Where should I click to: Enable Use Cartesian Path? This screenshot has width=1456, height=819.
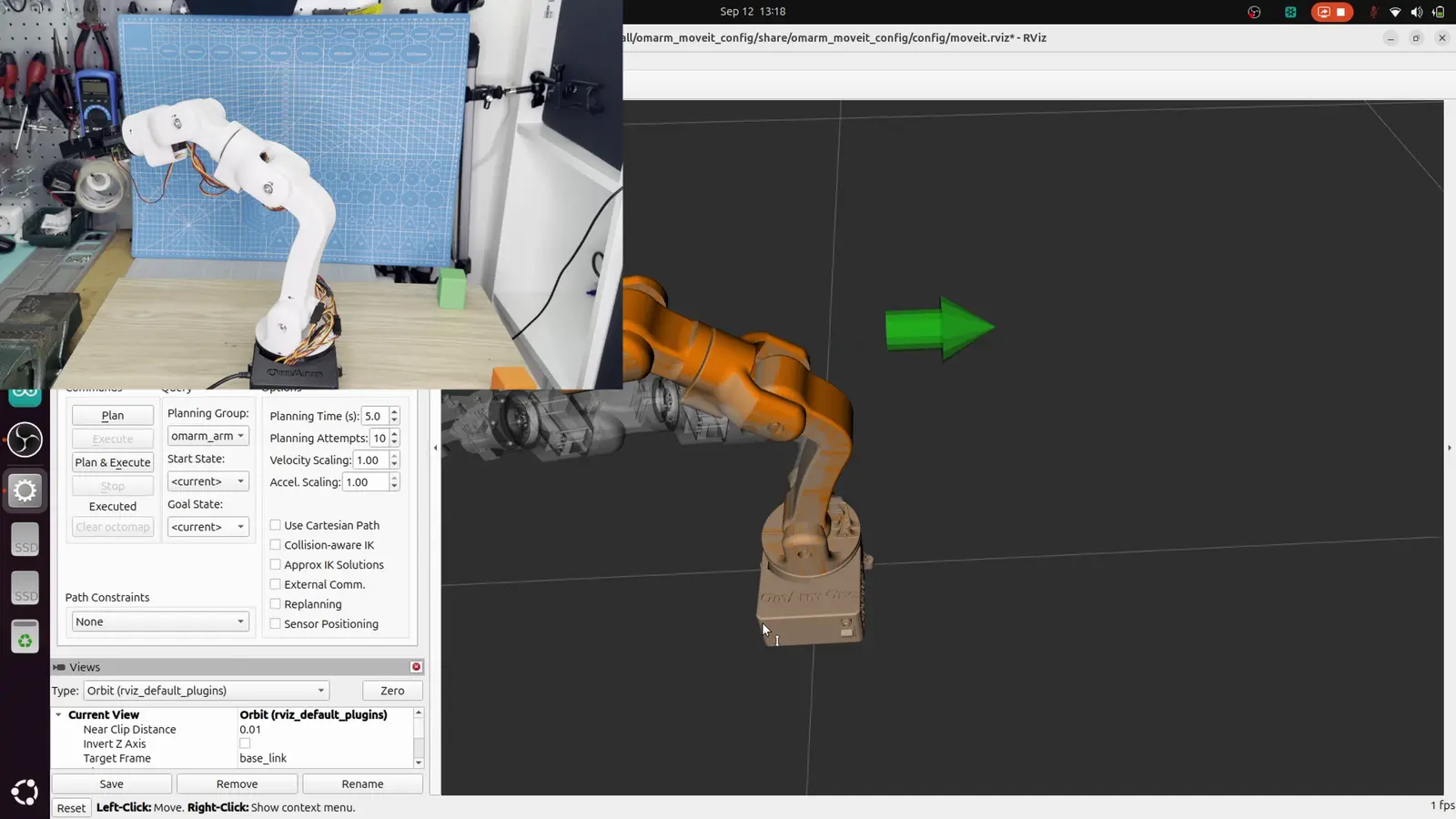pos(275,525)
